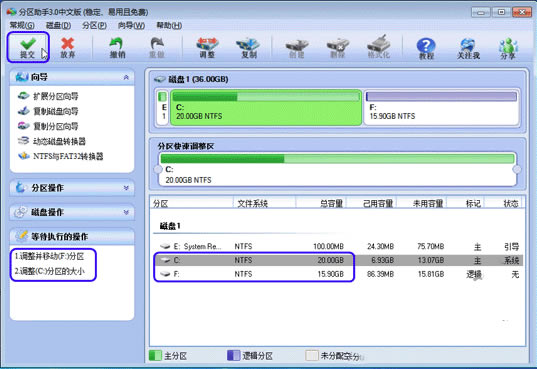The width and height of the screenshot is (537, 369).
Task: Select the F: 15.90GB NTFS block in disk map
Action: click(441, 107)
